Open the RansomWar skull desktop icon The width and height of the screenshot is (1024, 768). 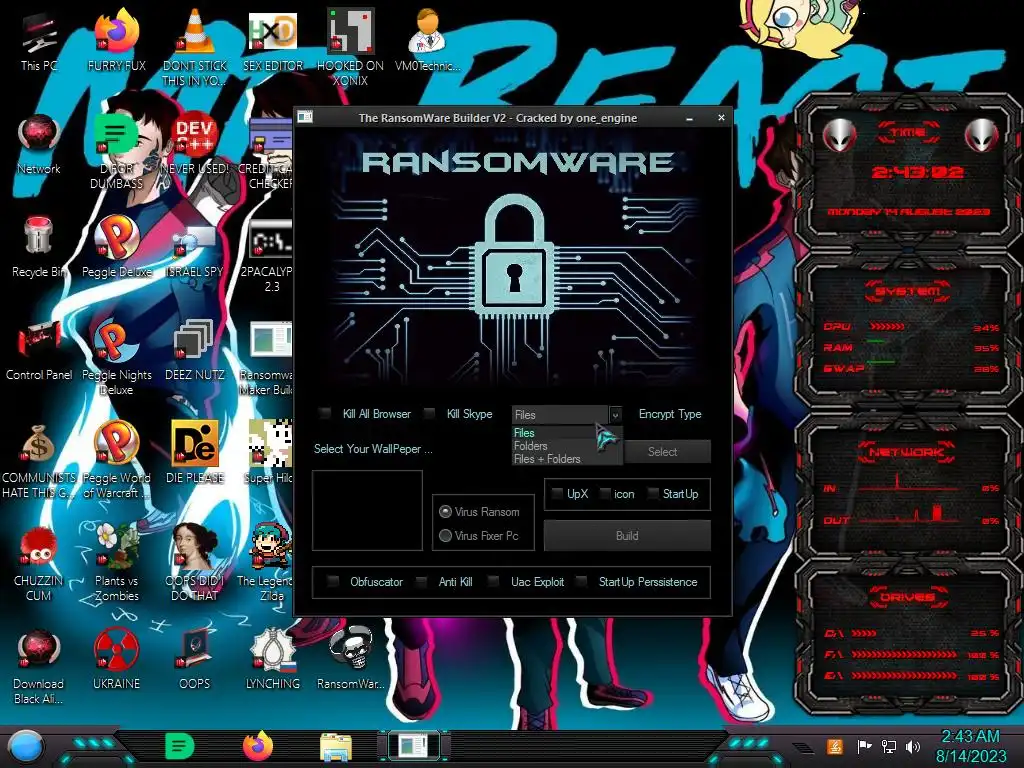coord(350,658)
